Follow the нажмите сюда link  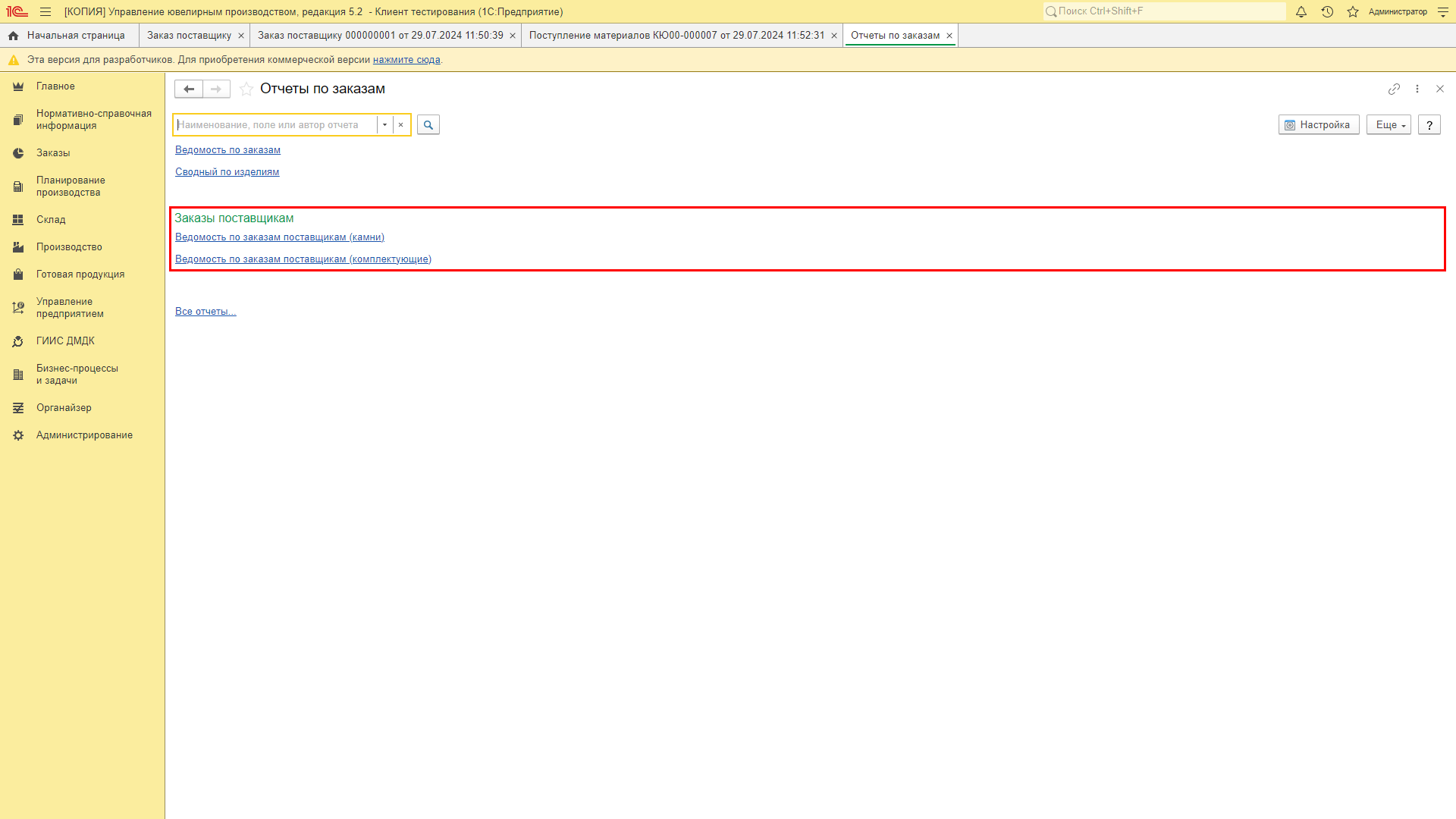click(x=406, y=60)
